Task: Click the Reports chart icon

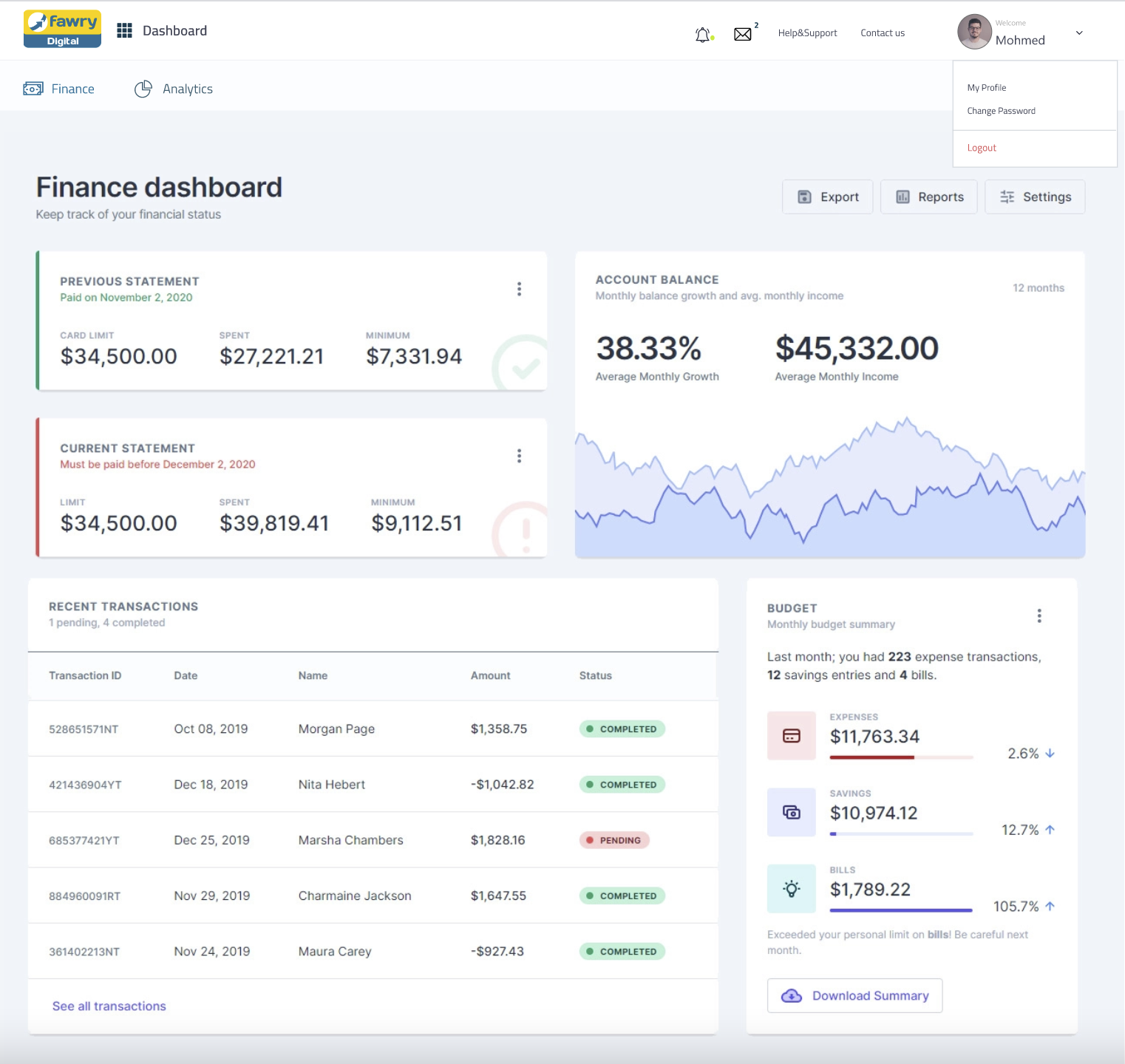Action: pos(903,197)
